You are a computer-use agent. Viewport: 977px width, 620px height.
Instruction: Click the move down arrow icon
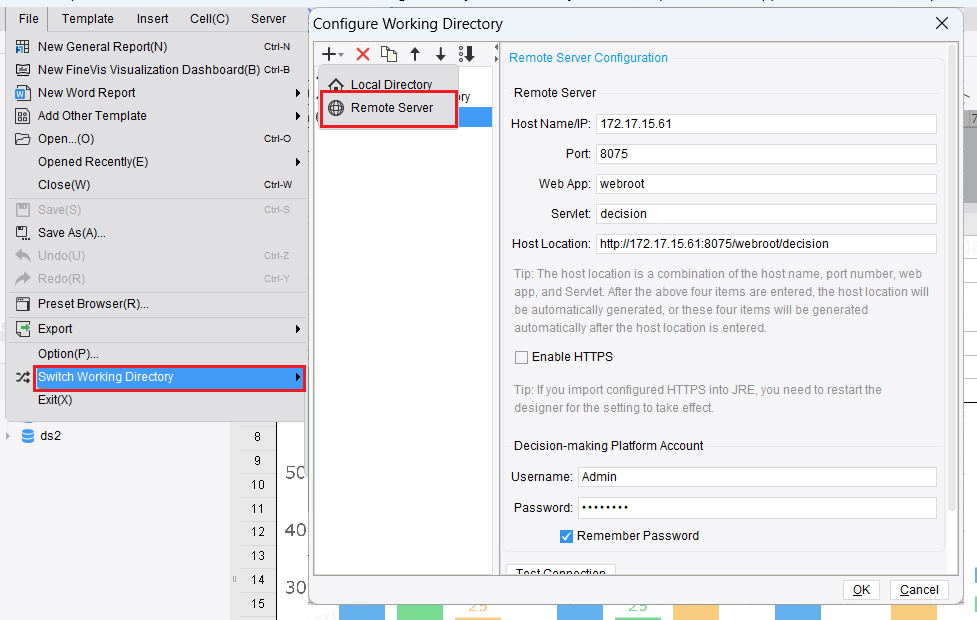(x=440, y=53)
